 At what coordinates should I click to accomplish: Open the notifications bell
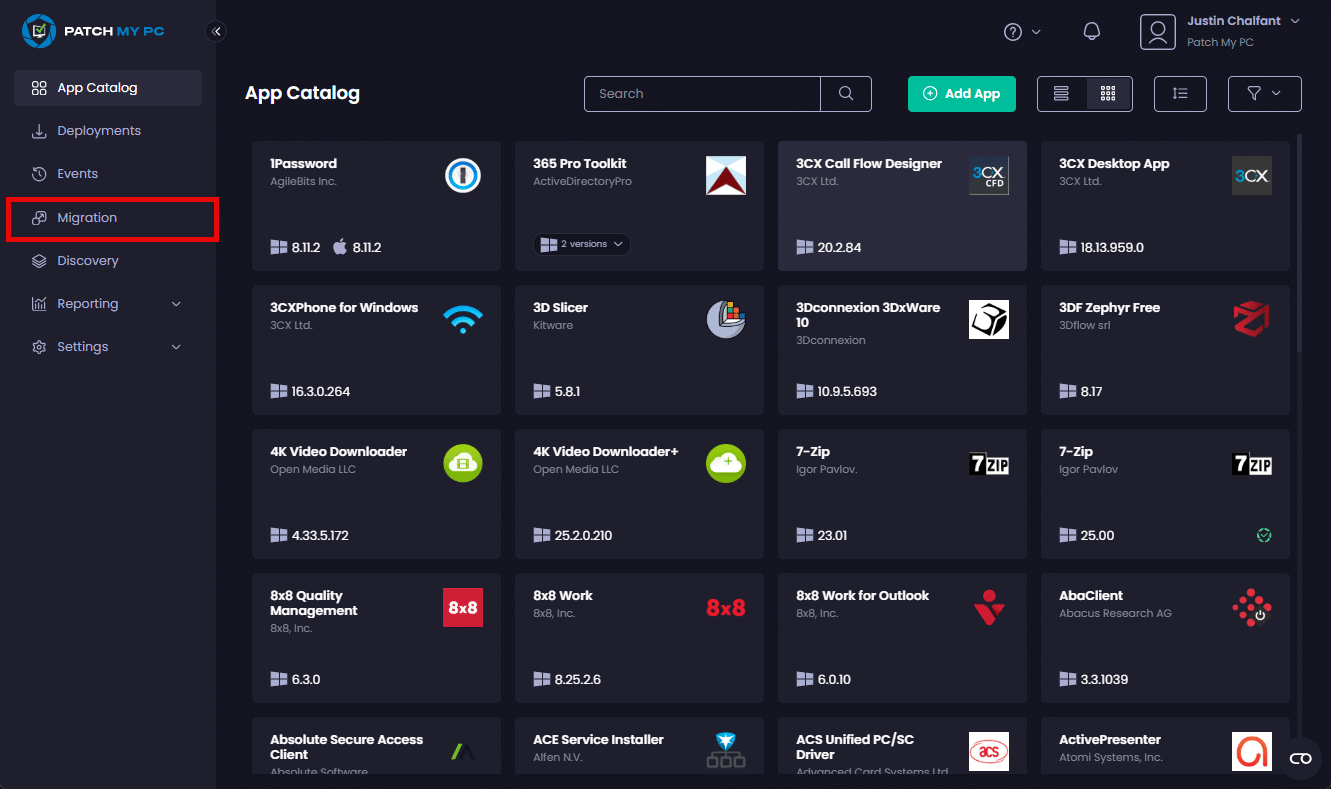click(x=1092, y=32)
